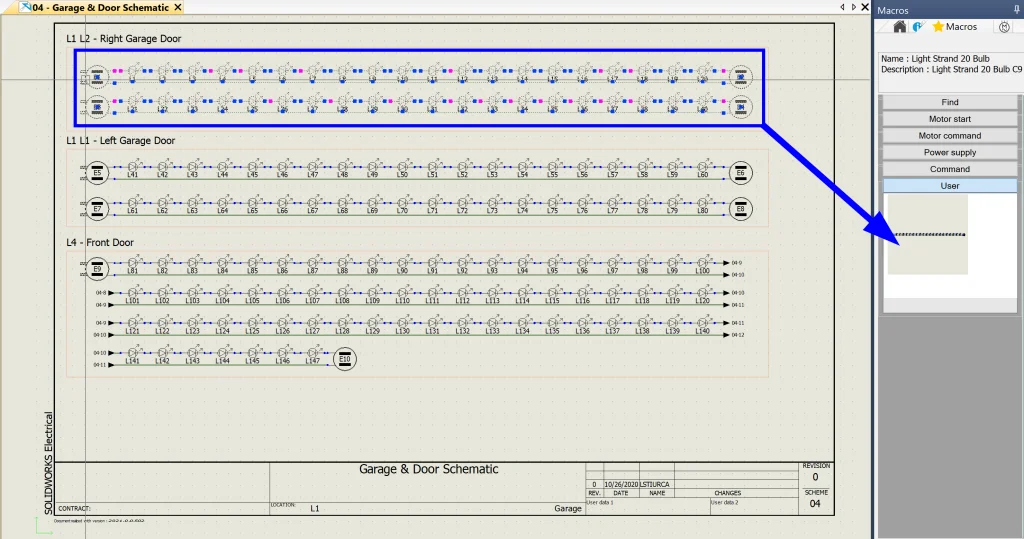The width and height of the screenshot is (1024, 539).
Task: Open the Motor command macro group
Action: [949, 136]
